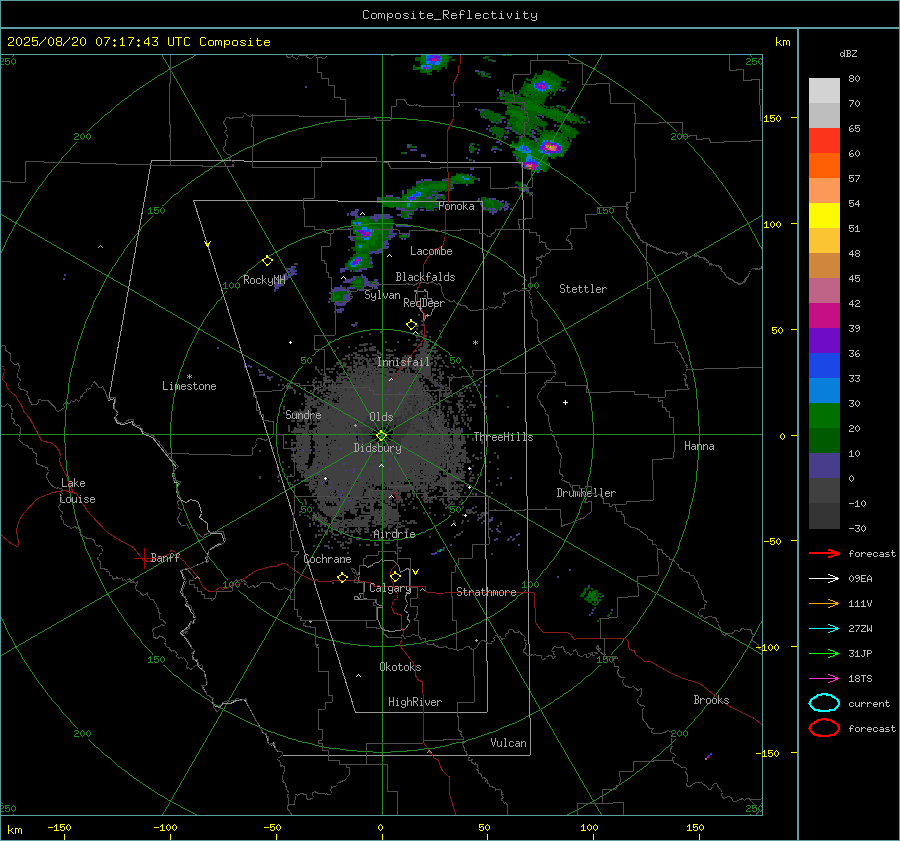
Task: Choose the green 31JP arrow legend icon
Action: [824, 653]
